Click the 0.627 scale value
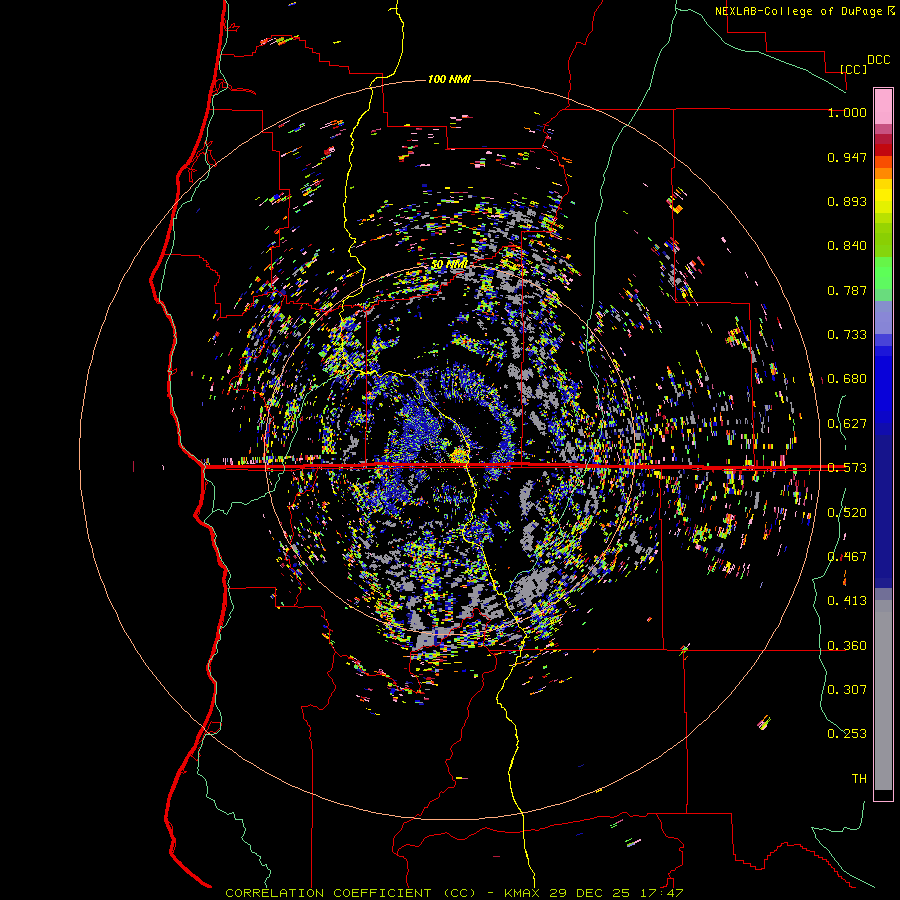Screen dimensions: 900x900 pyautogui.click(x=847, y=424)
